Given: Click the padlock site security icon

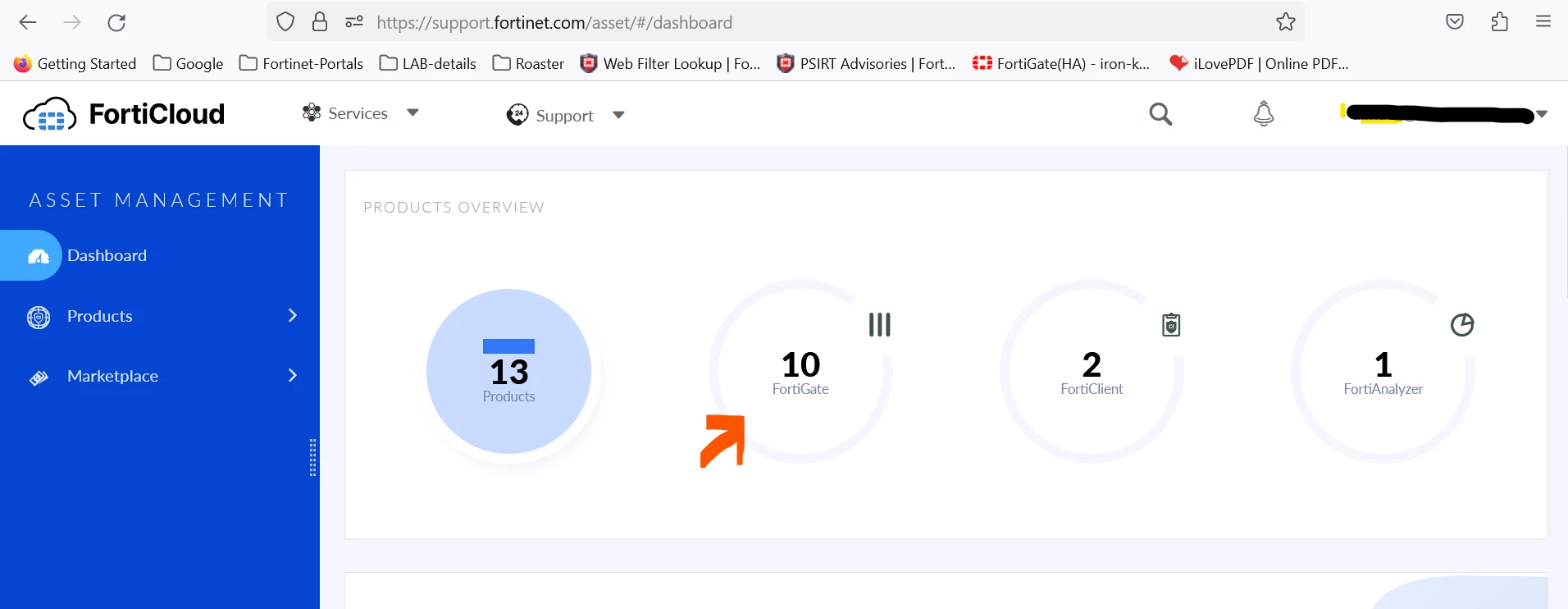Looking at the screenshot, I should 320,22.
